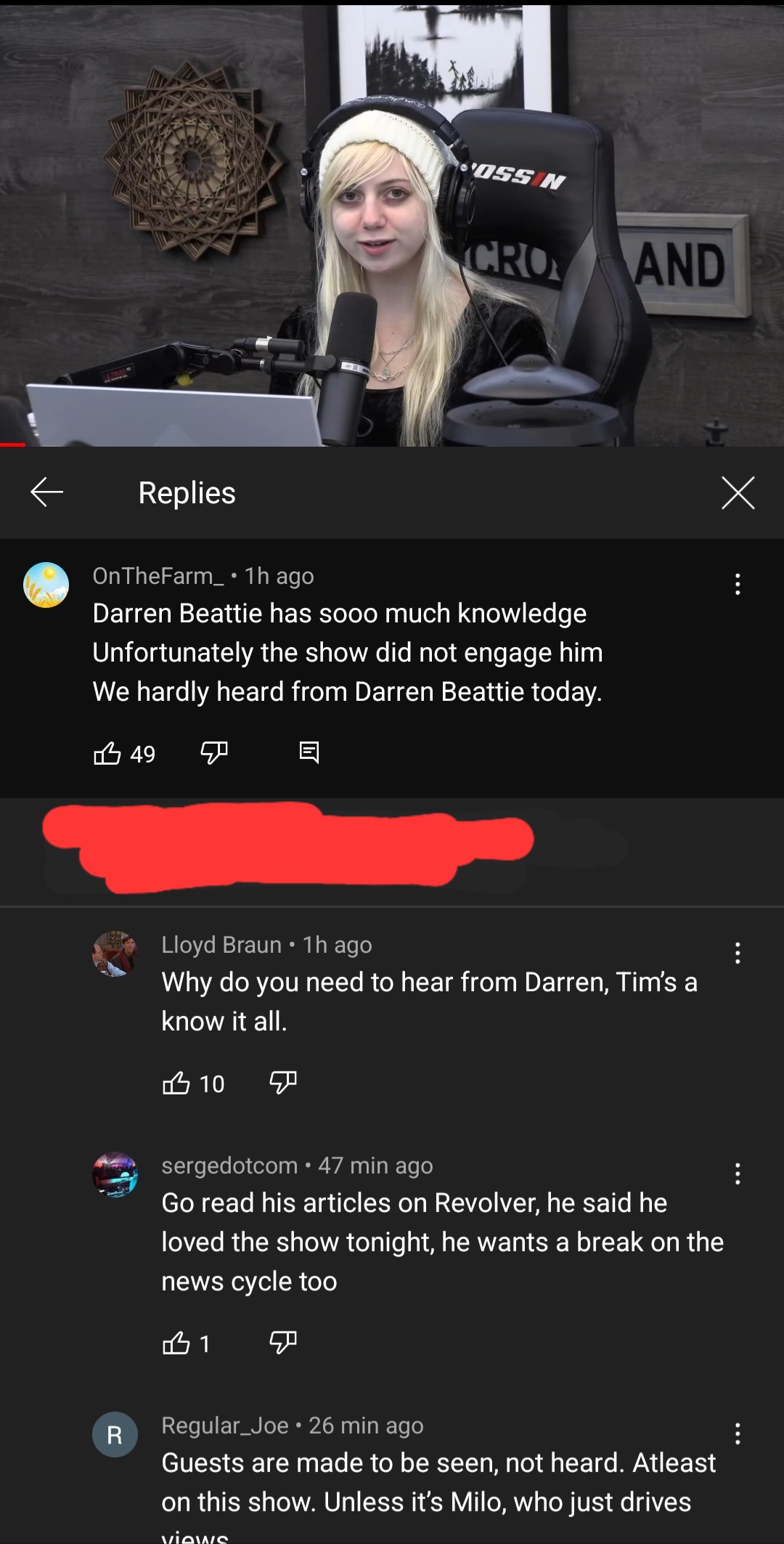Dislike sergedotcom's reply
Image resolution: width=784 pixels, height=1544 pixels.
coord(283,1344)
